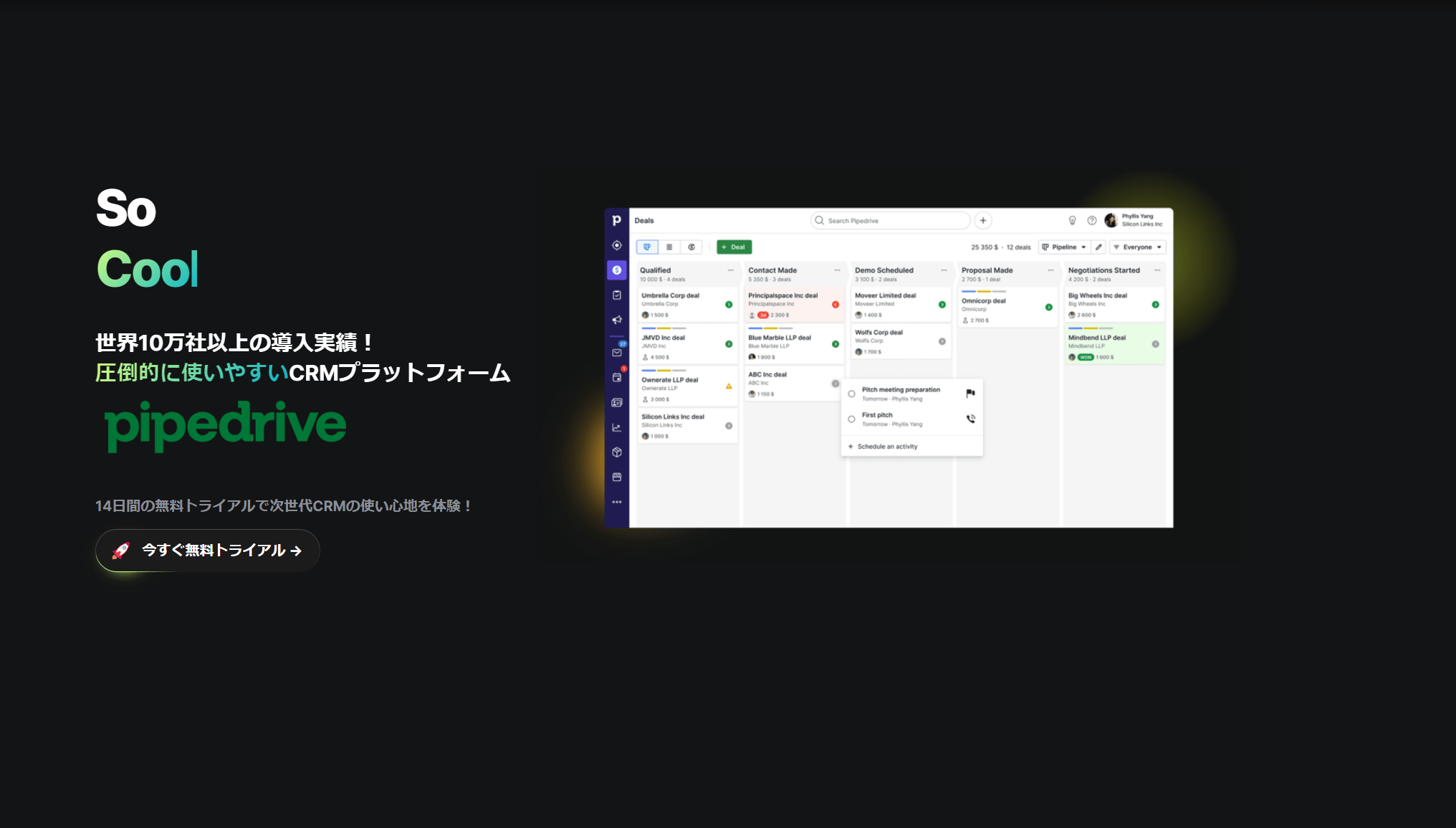Open Phyllis Yang account menu

click(1134, 220)
